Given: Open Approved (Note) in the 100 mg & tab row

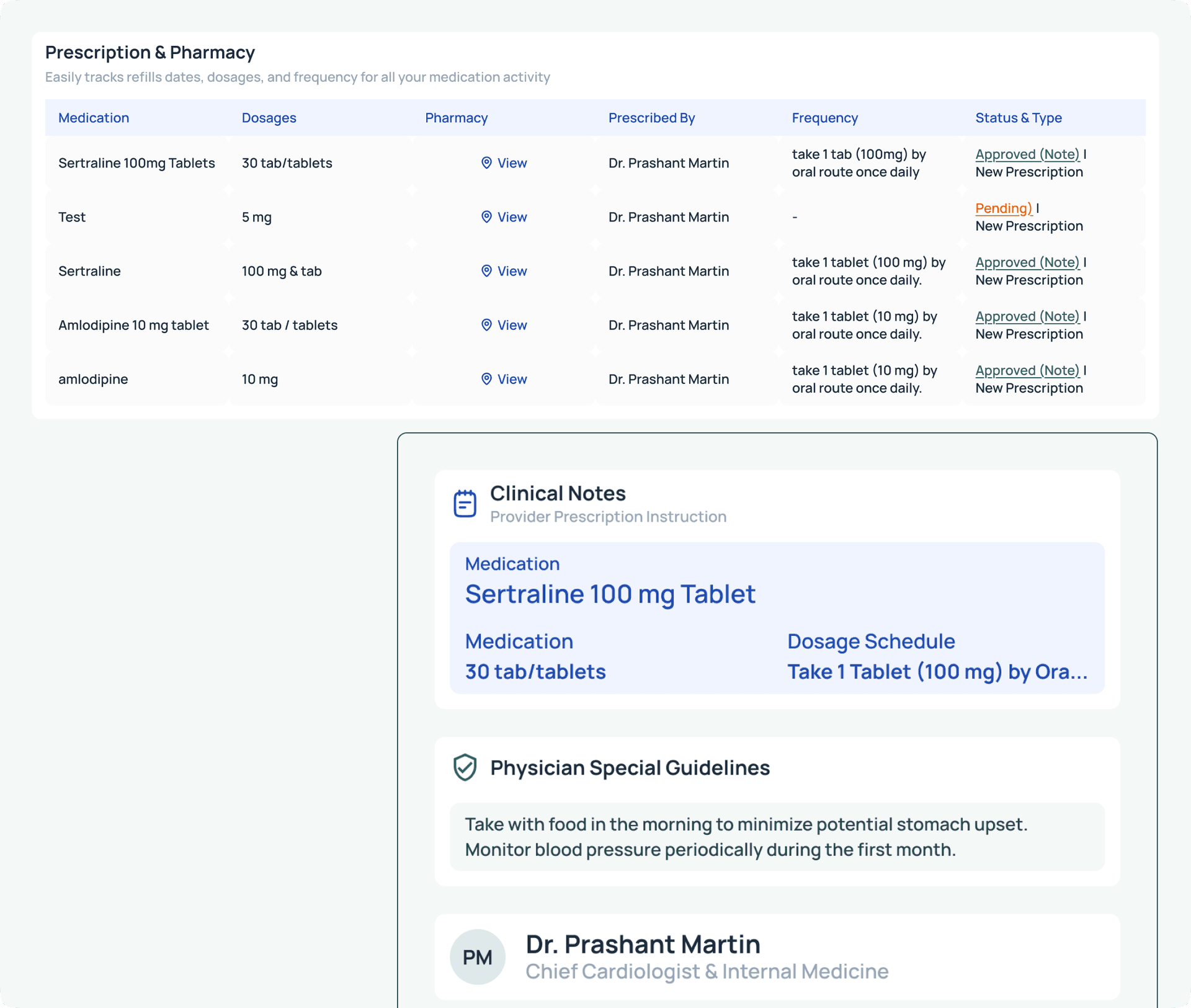Looking at the screenshot, I should tap(1027, 262).
